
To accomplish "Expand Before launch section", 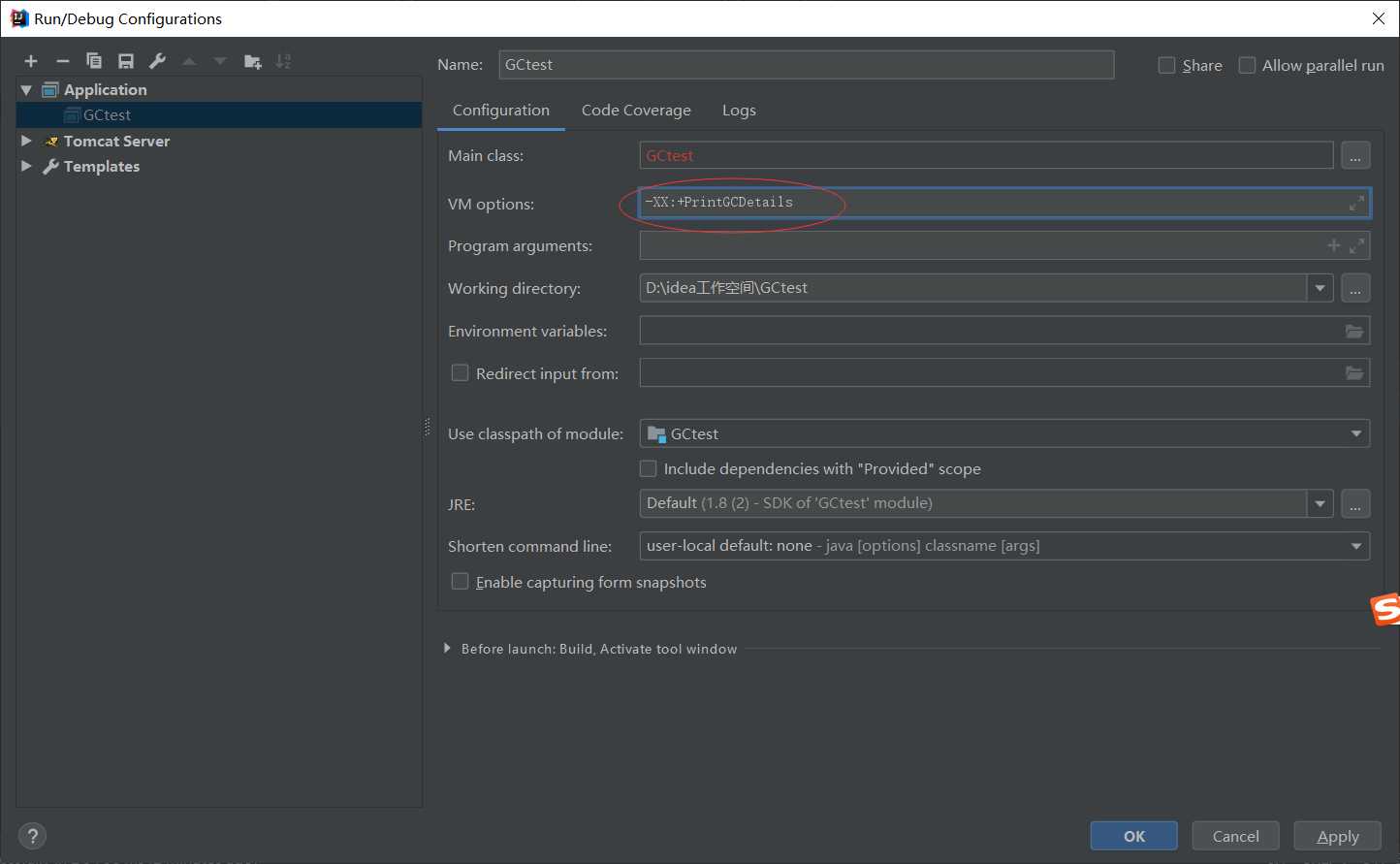I will (447, 648).
